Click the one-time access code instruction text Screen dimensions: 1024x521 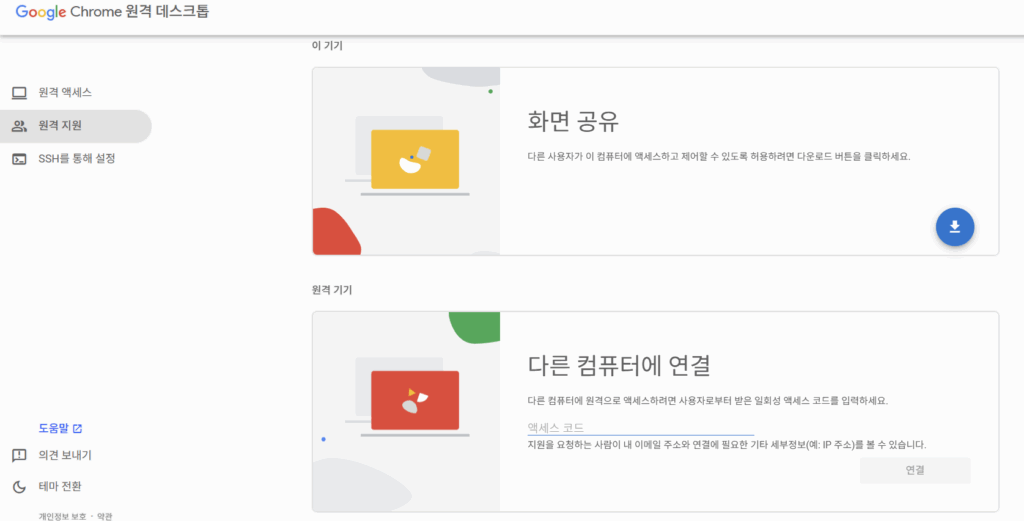point(707,400)
